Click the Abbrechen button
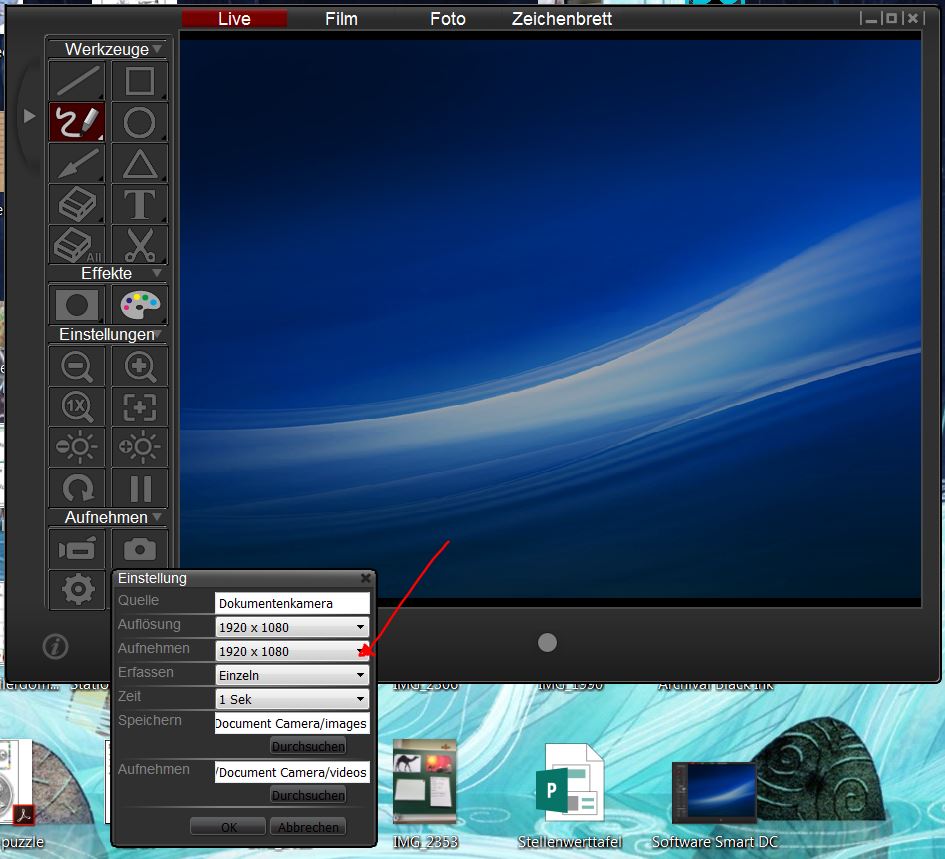 click(x=308, y=827)
